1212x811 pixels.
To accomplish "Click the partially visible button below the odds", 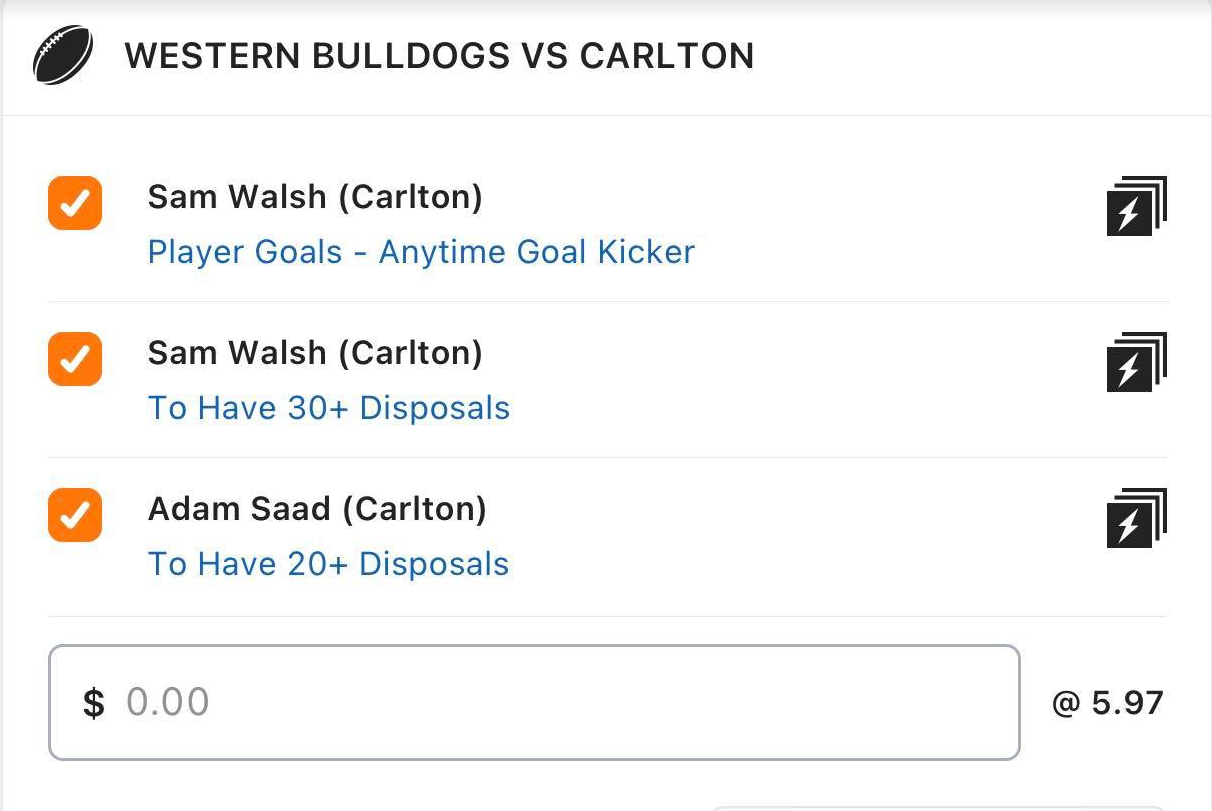I will click(x=940, y=806).
